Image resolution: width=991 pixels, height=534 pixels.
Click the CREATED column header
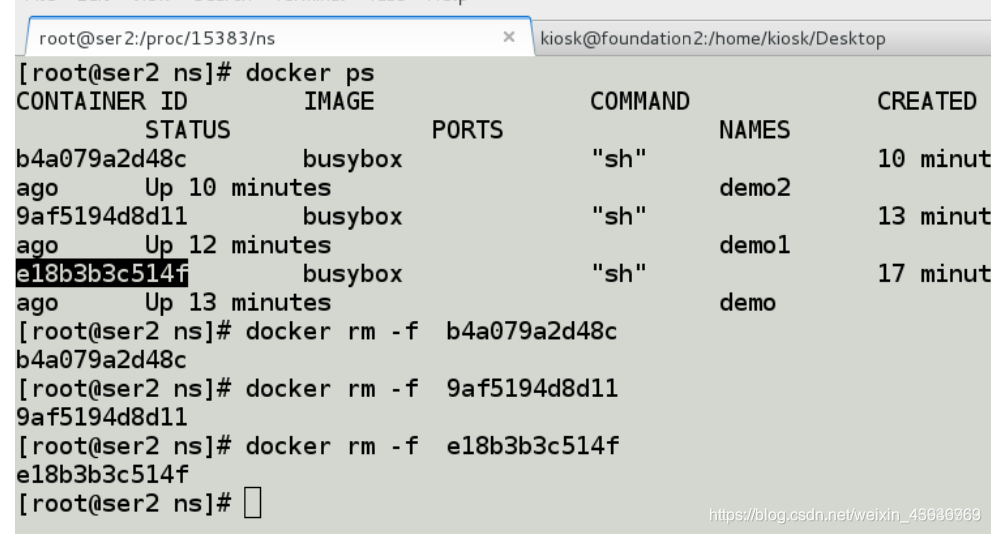pyautogui.click(x=927, y=101)
